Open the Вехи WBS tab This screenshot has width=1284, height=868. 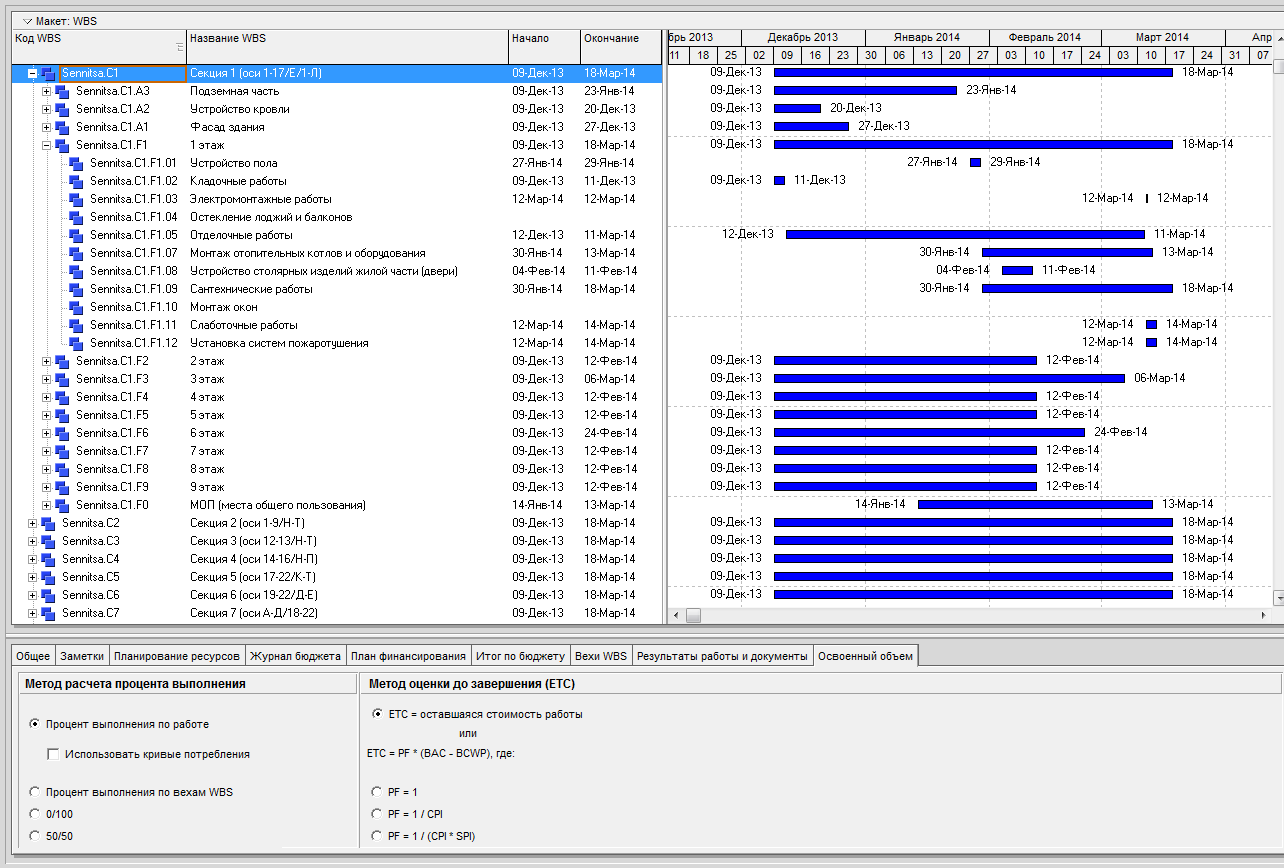click(x=601, y=656)
